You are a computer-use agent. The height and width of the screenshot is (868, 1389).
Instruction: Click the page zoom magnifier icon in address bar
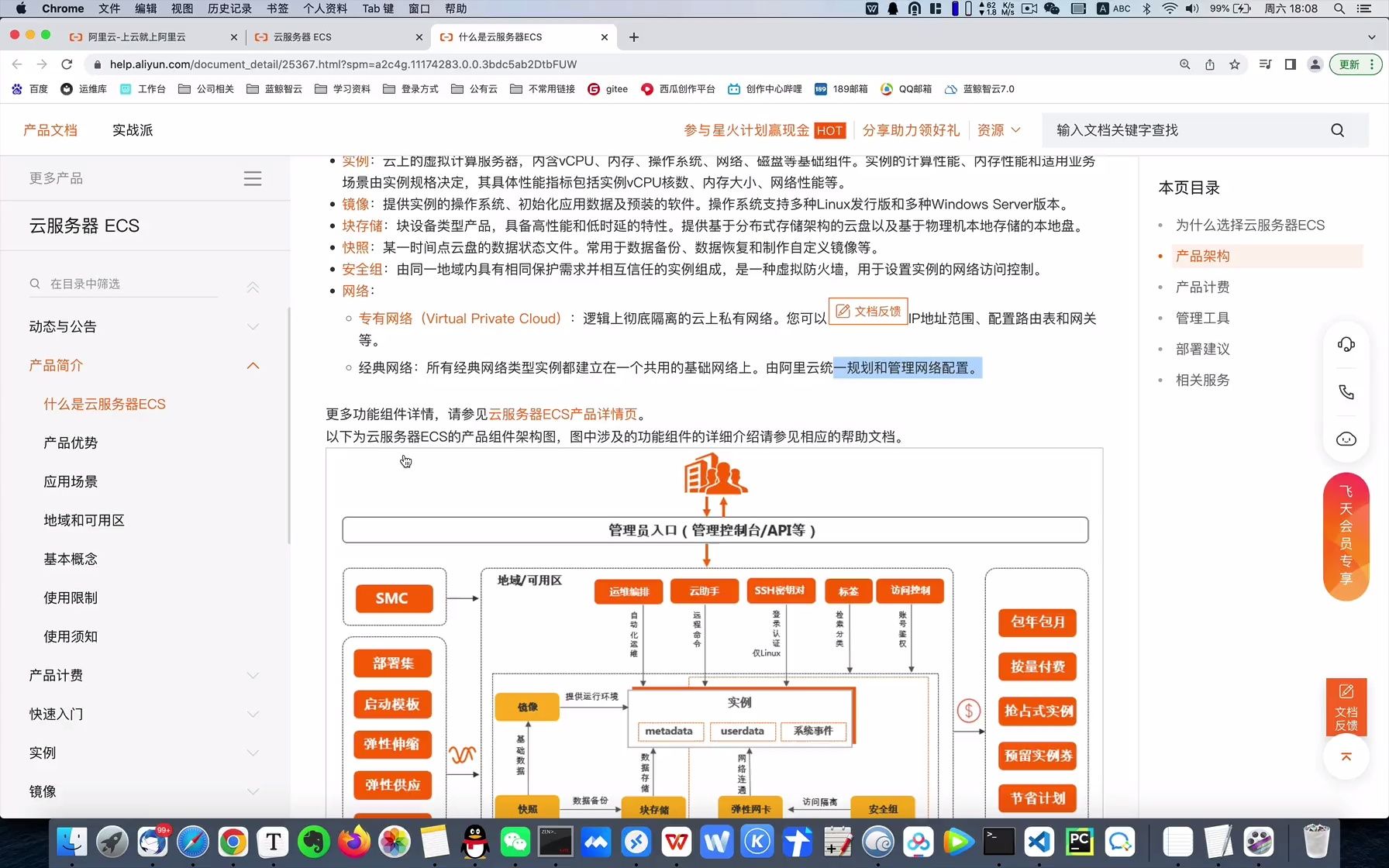(x=1185, y=64)
